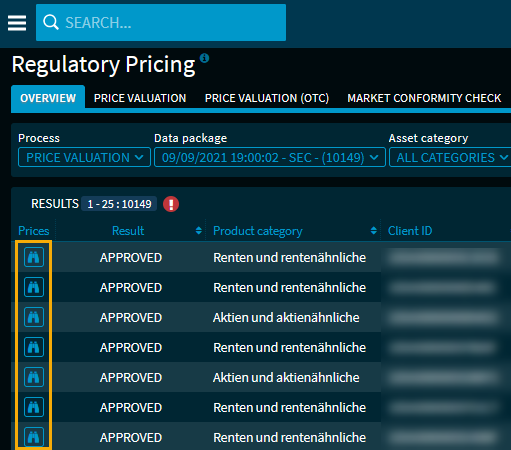Switch to the PRICE VALUATION tab
The height and width of the screenshot is (450, 511).
[x=140, y=98]
